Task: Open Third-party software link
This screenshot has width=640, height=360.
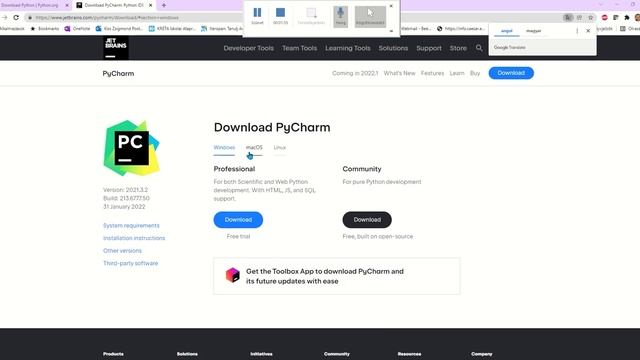Action: pos(130,263)
